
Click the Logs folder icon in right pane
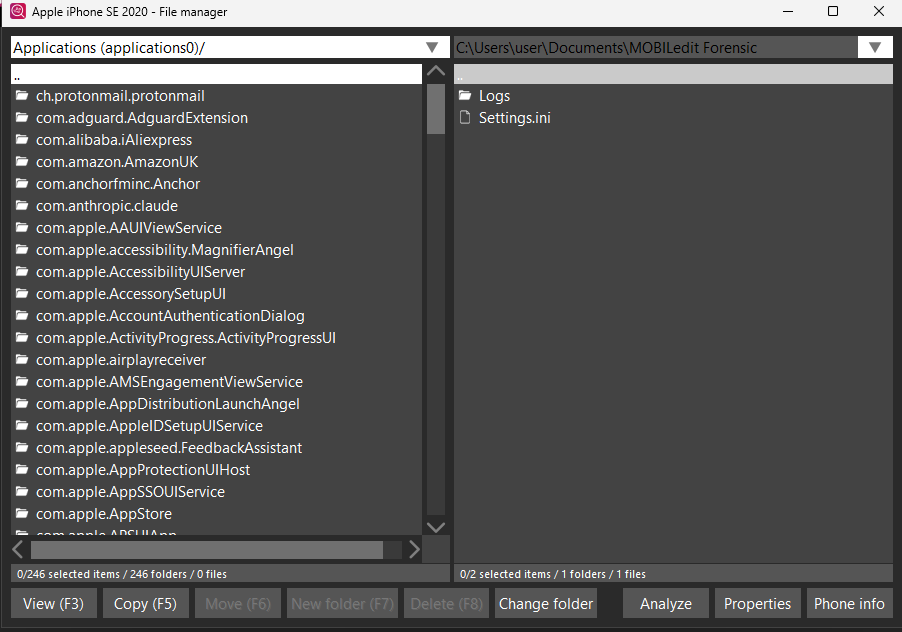pos(465,95)
